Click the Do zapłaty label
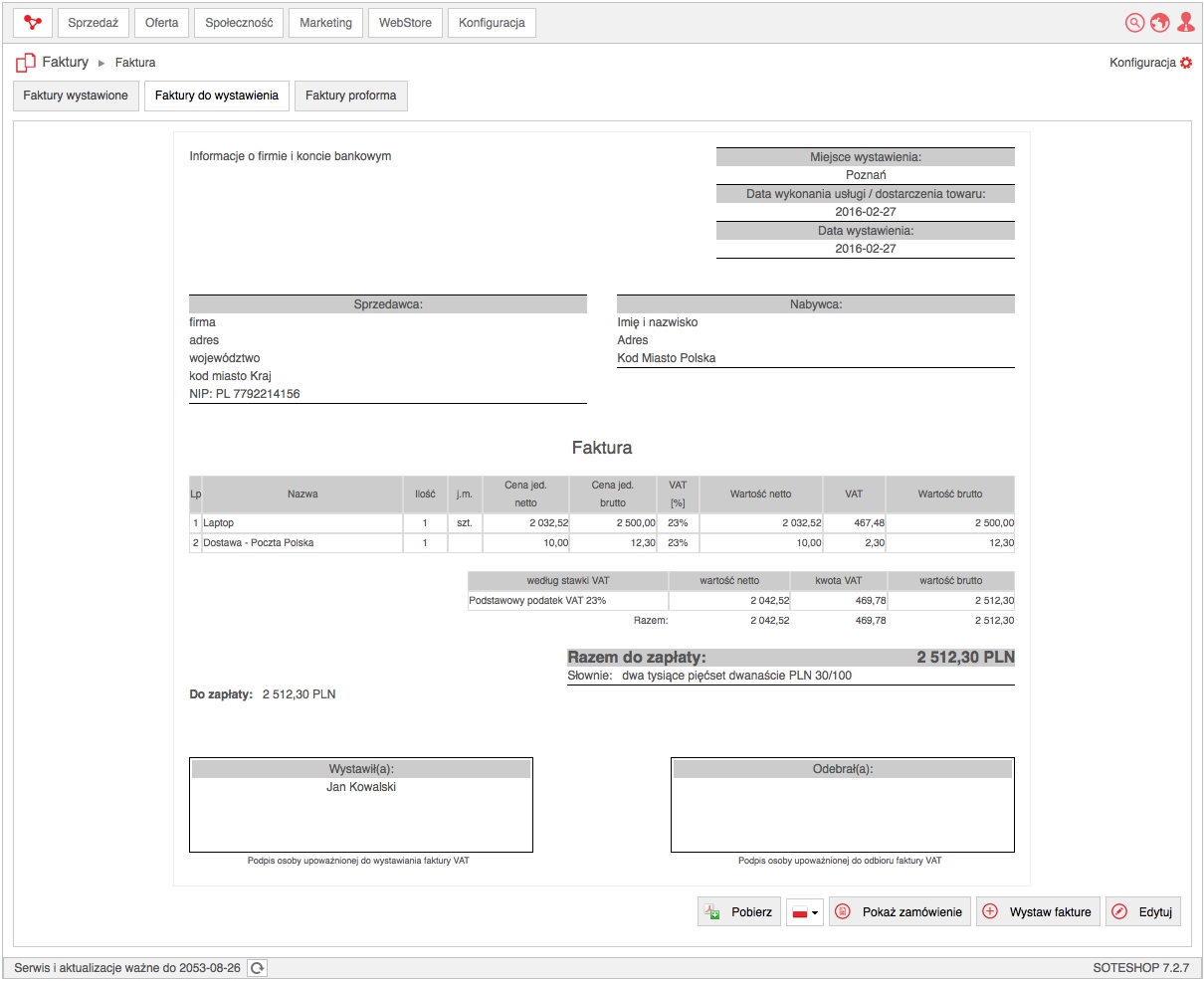The image size is (1204, 981). (221, 694)
